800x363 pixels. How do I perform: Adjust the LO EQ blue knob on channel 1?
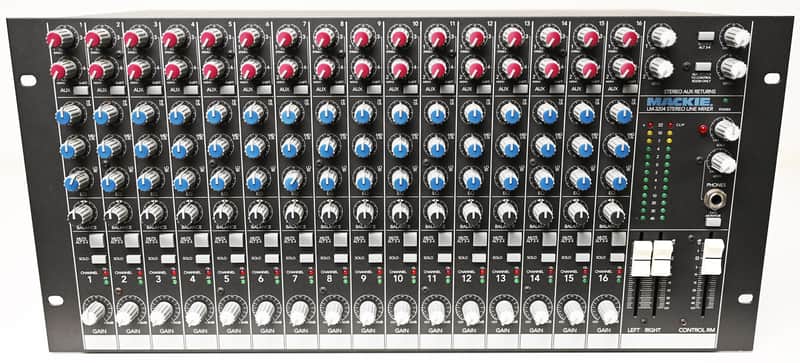point(77,180)
